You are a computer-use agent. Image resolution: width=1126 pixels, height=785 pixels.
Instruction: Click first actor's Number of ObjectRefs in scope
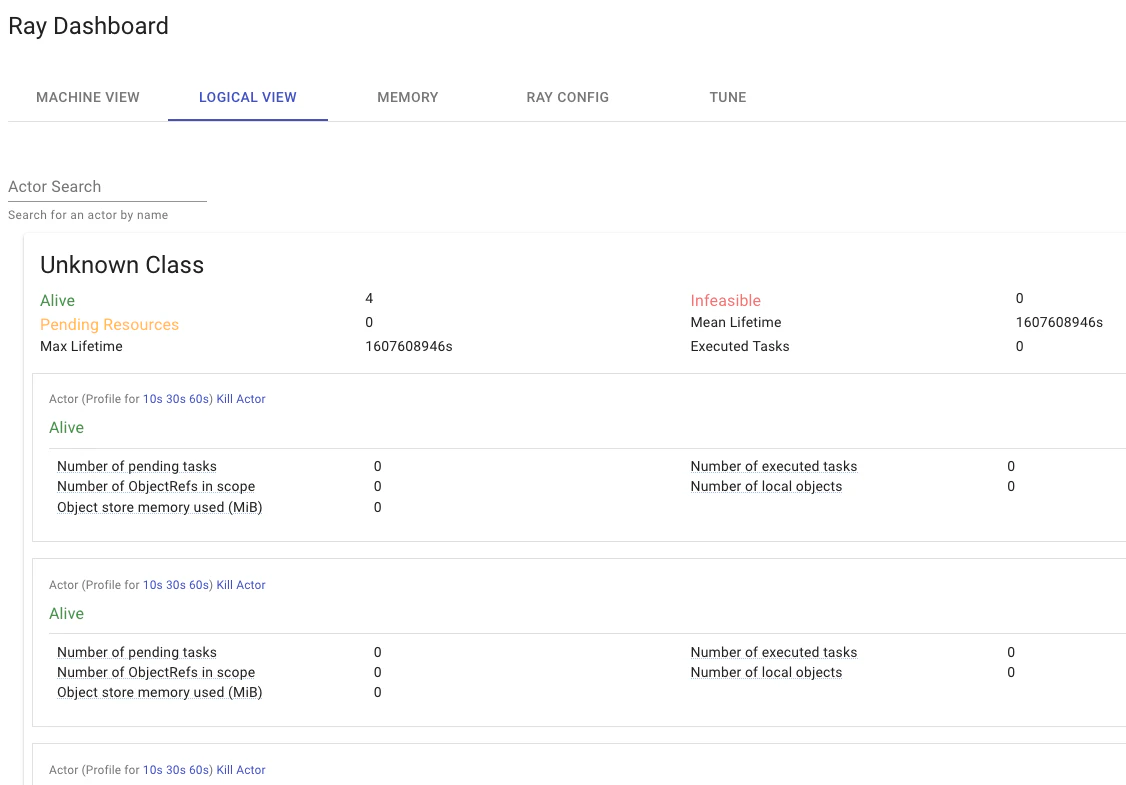click(156, 487)
